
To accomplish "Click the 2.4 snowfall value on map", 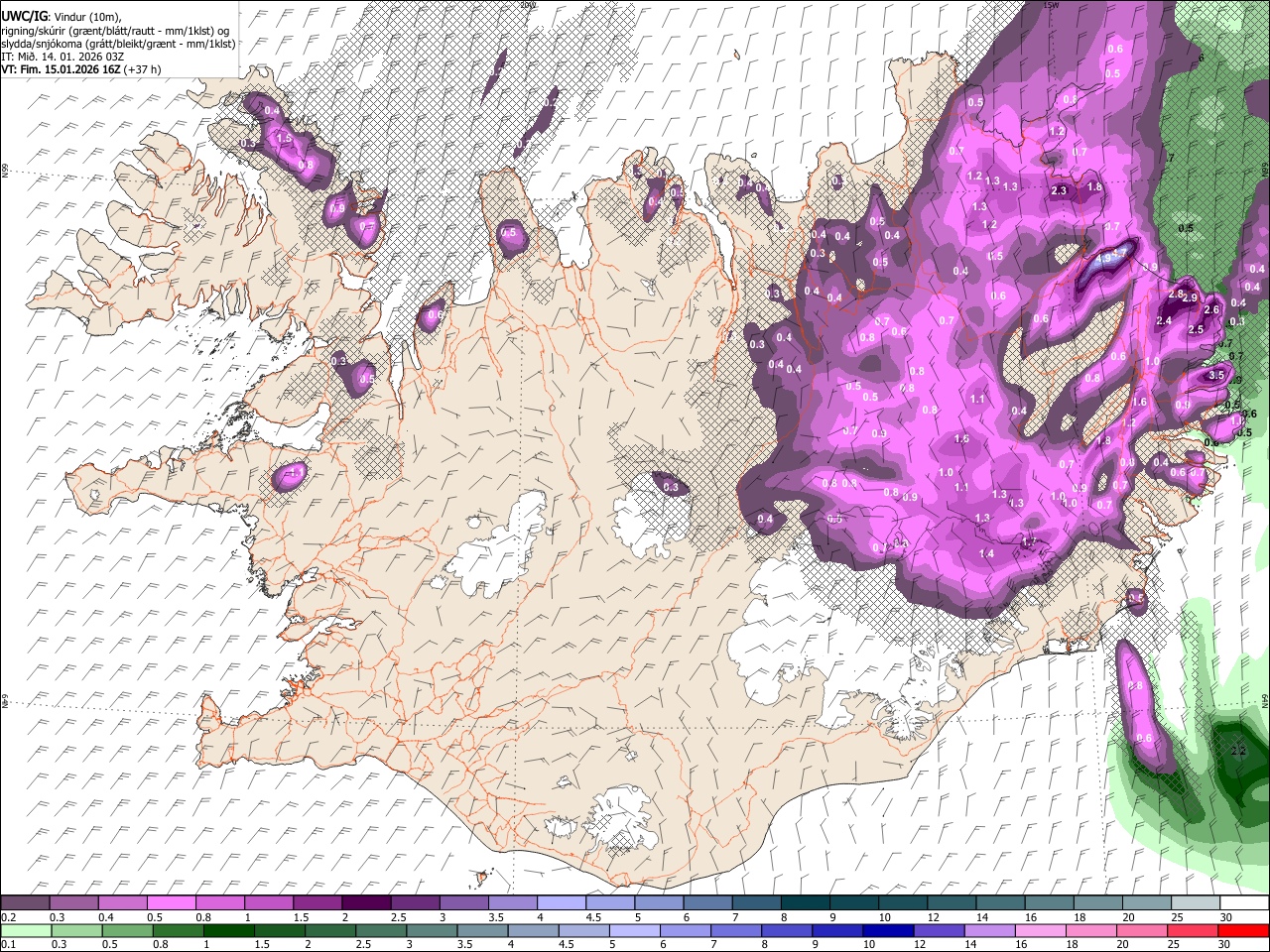I will [x=1164, y=321].
